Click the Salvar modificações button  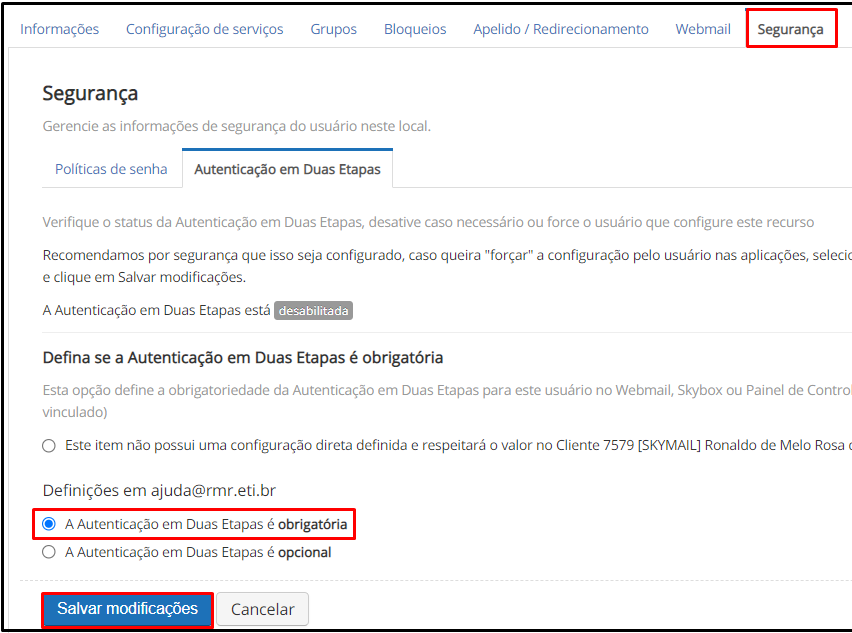coord(127,609)
